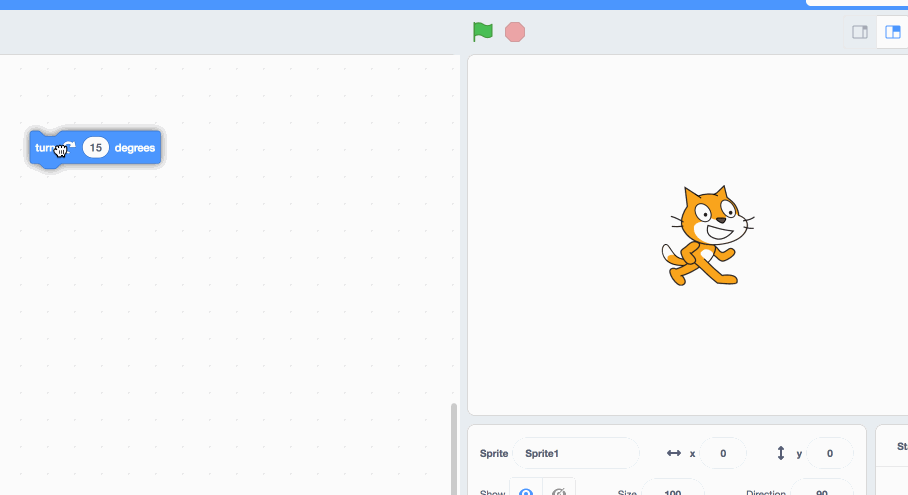This screenshot has height=495, width=908.
Task: Edit the sprite name field Sprite1
Action: coord(576,453)
